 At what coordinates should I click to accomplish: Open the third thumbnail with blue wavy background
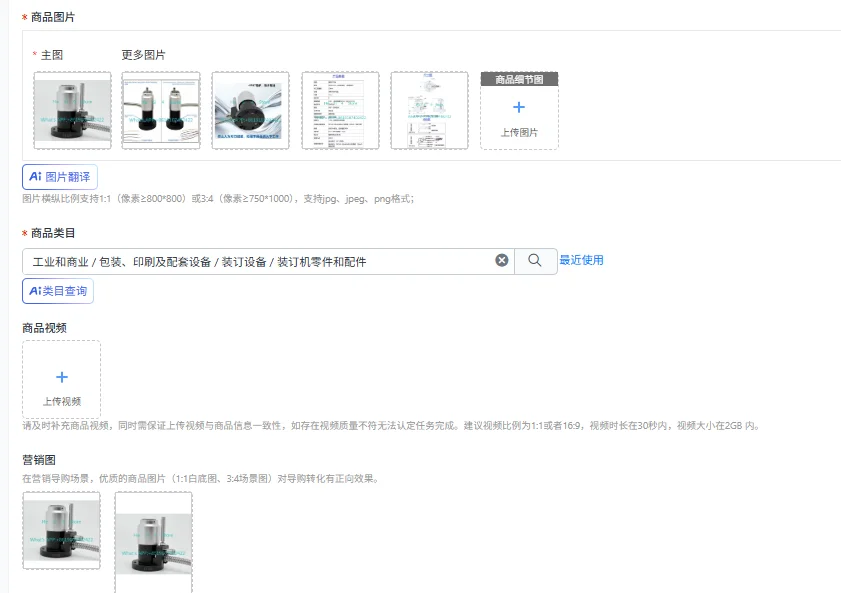[x=250, y=110]
